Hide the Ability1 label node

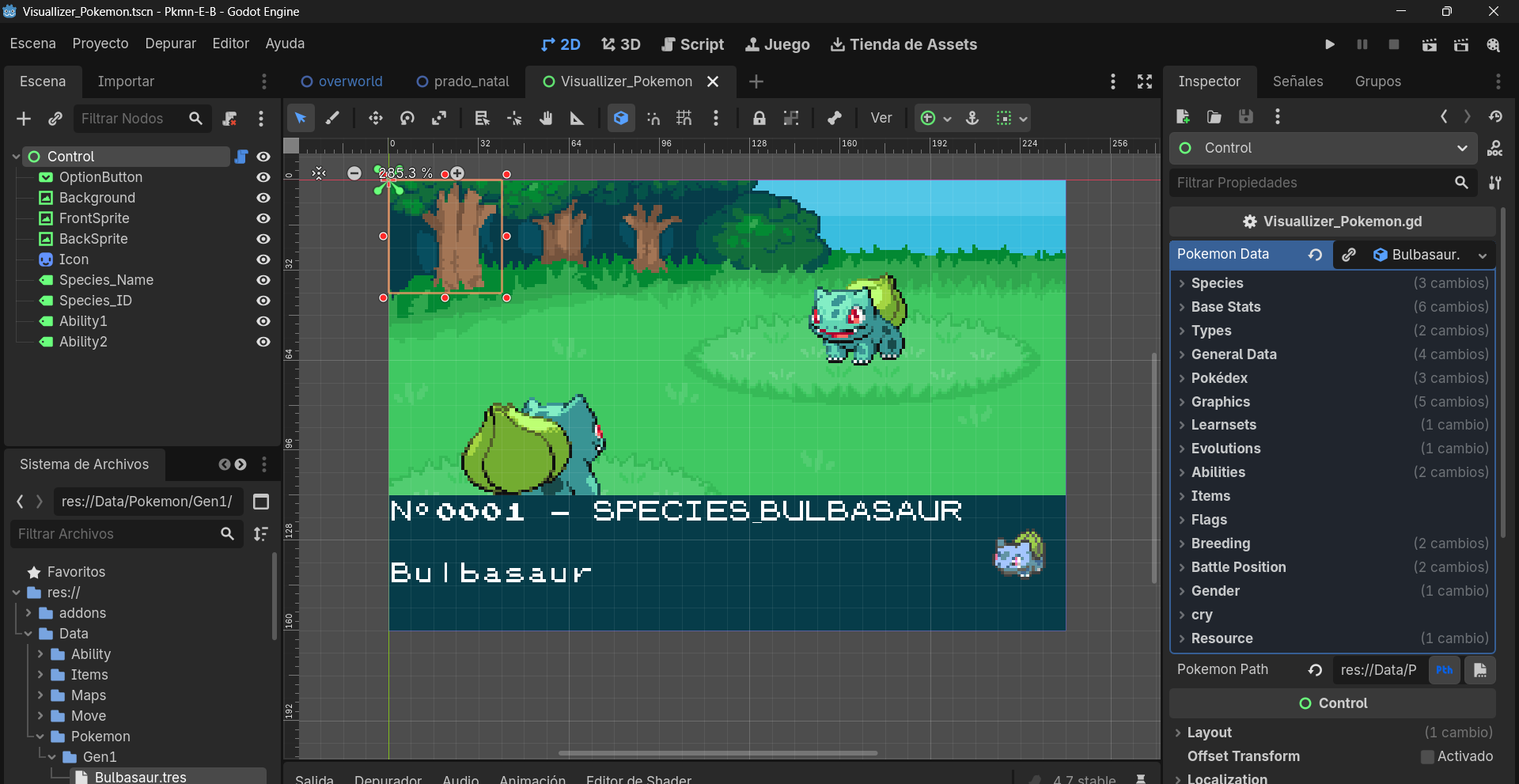point(263,321)
